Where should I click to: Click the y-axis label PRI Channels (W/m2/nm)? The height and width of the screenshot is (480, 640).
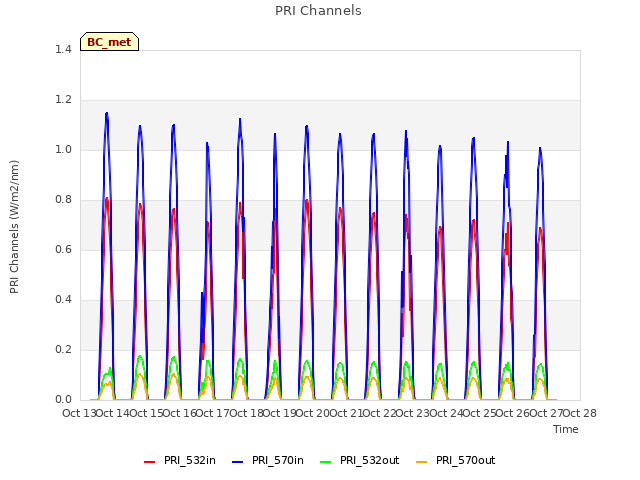click(14, 227)
